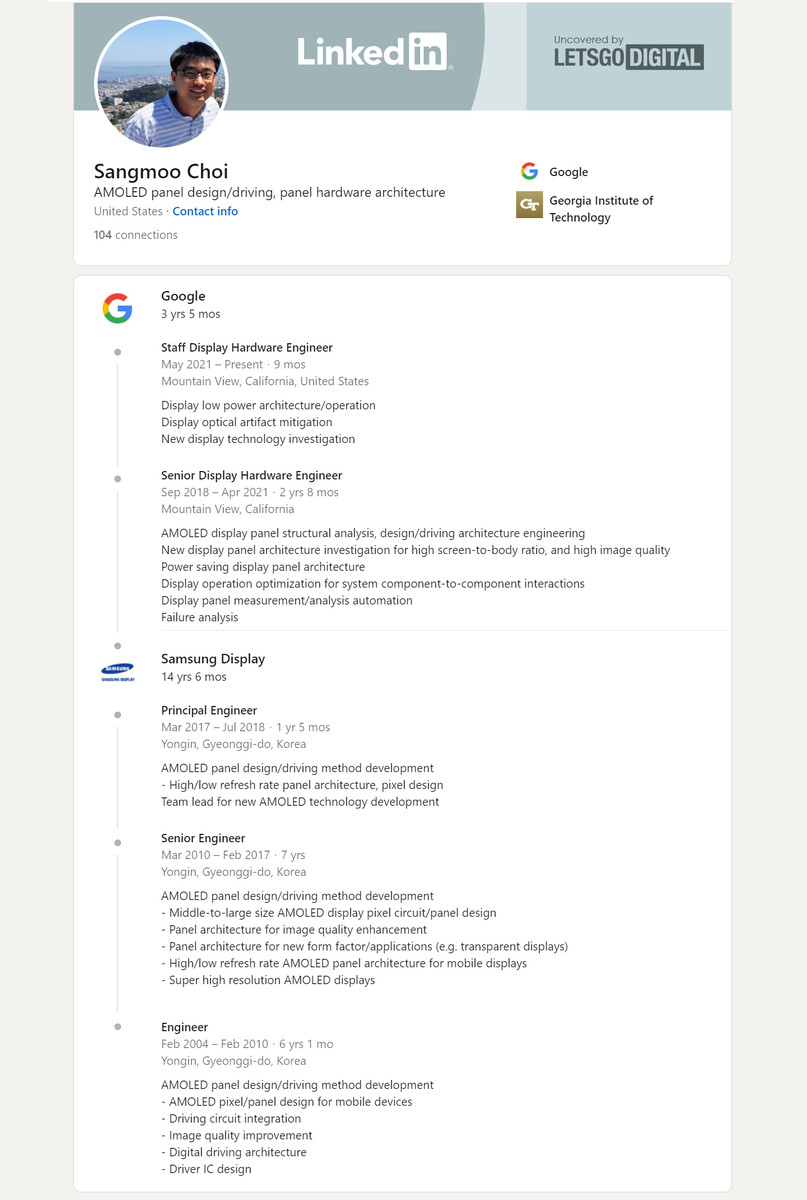Click the Samsung Display company logo
The height and width of the screenshot is (1200, 807).
(117, 672)
